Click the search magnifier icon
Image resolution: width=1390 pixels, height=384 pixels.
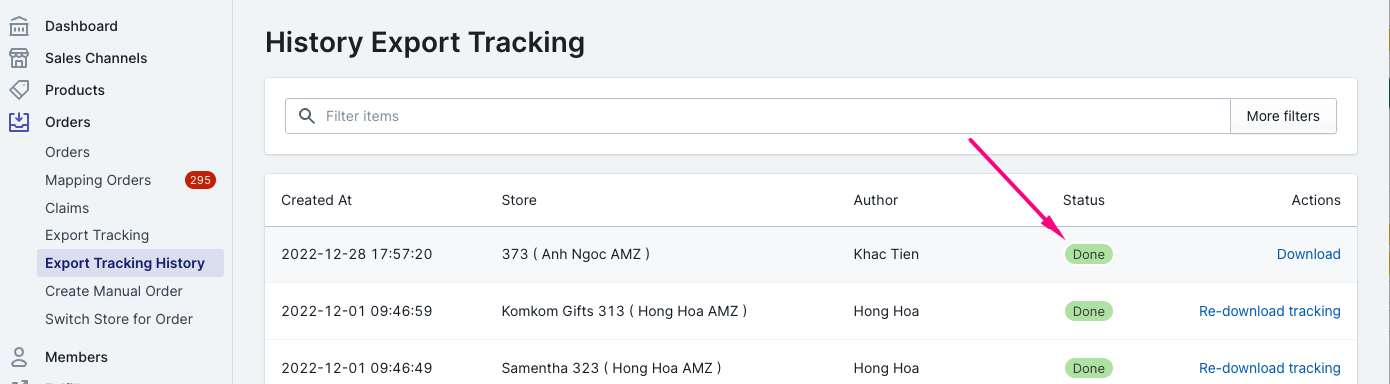point(307,116)
